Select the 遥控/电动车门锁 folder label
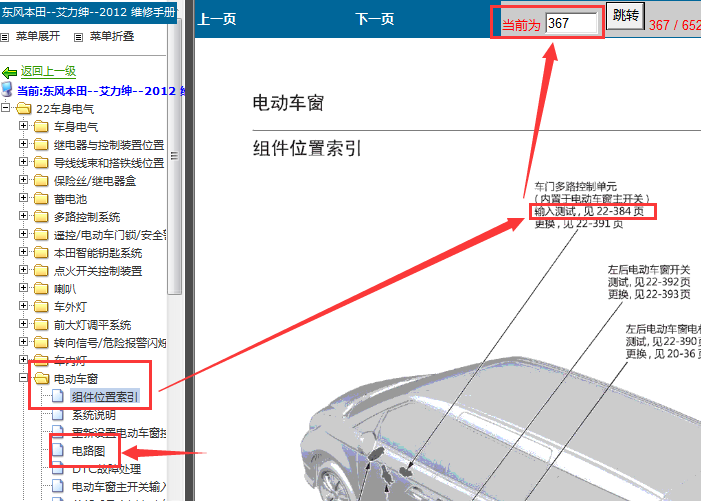Screen dimensions: 701x501 tap(110, 235)
